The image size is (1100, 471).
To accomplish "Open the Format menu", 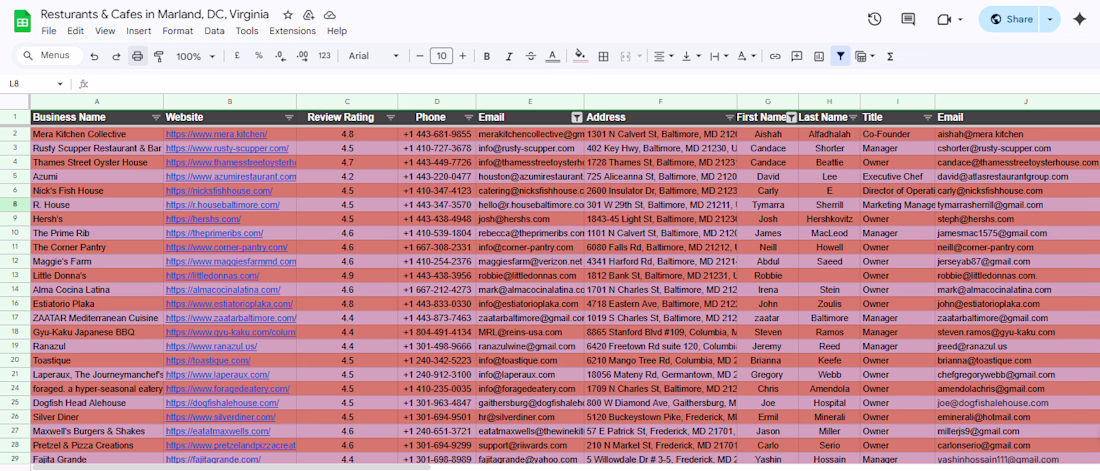I will (177, 31).
